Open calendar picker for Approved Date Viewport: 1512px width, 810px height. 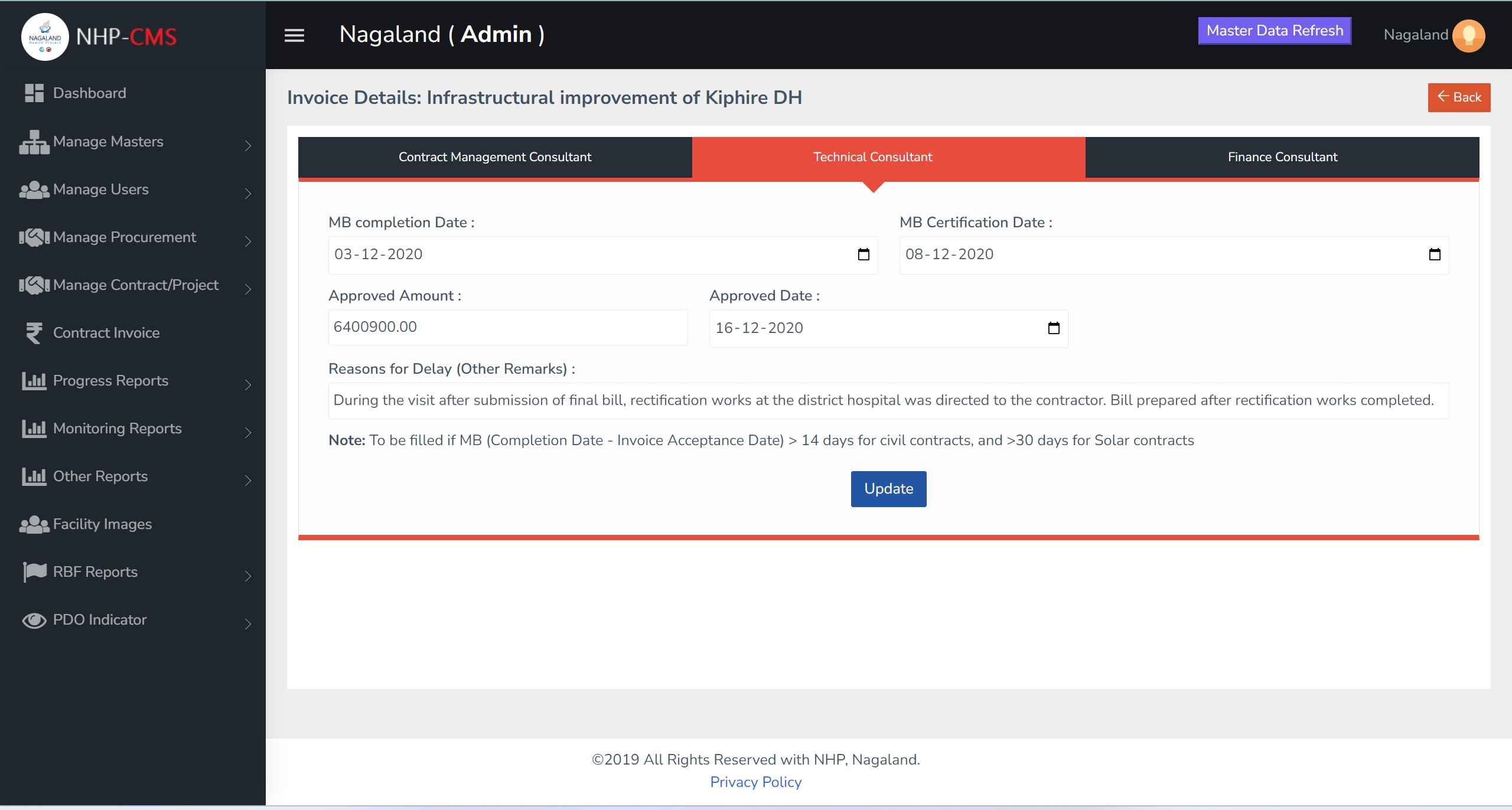pyautogui.click(x=1054, y=328)
